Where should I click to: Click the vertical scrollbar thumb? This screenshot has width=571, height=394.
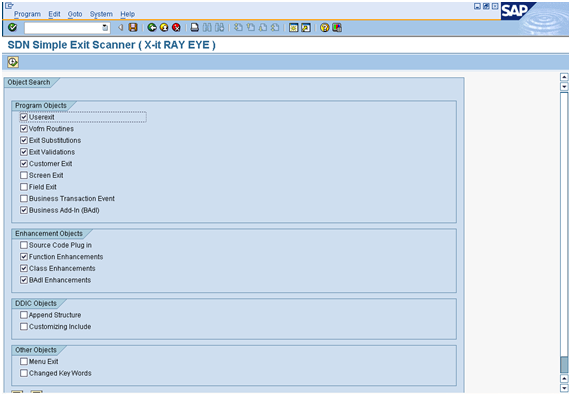pos(564,365)
